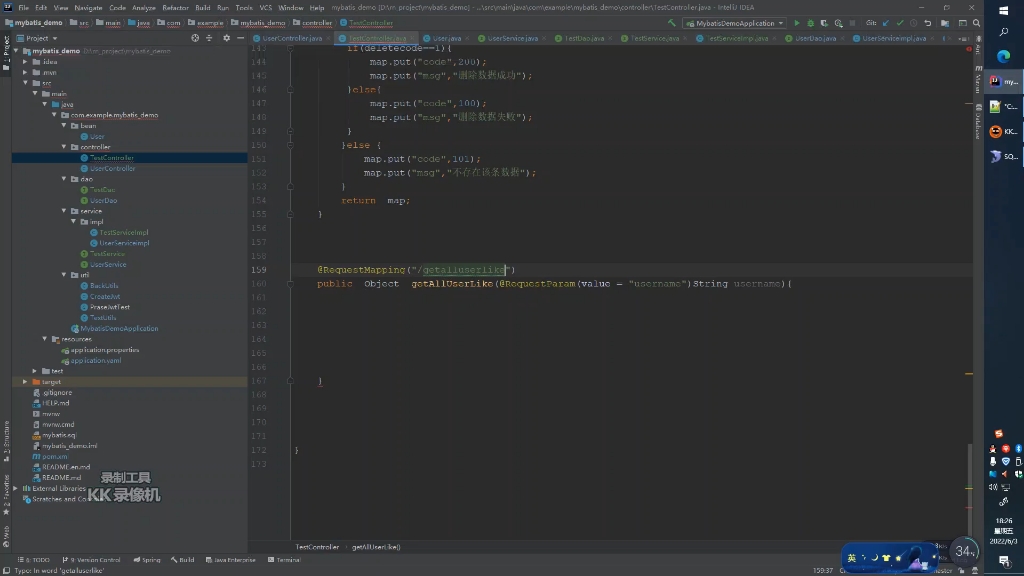Expand the target folder
Screen dimensions: 1024x576
pos(25,381)
